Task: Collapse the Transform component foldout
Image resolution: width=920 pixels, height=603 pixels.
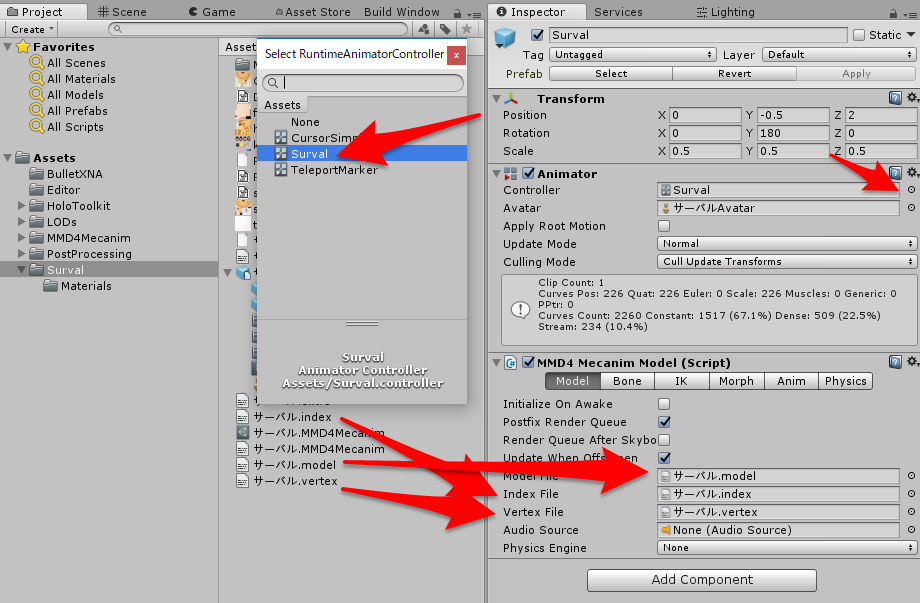Action: 496,99
